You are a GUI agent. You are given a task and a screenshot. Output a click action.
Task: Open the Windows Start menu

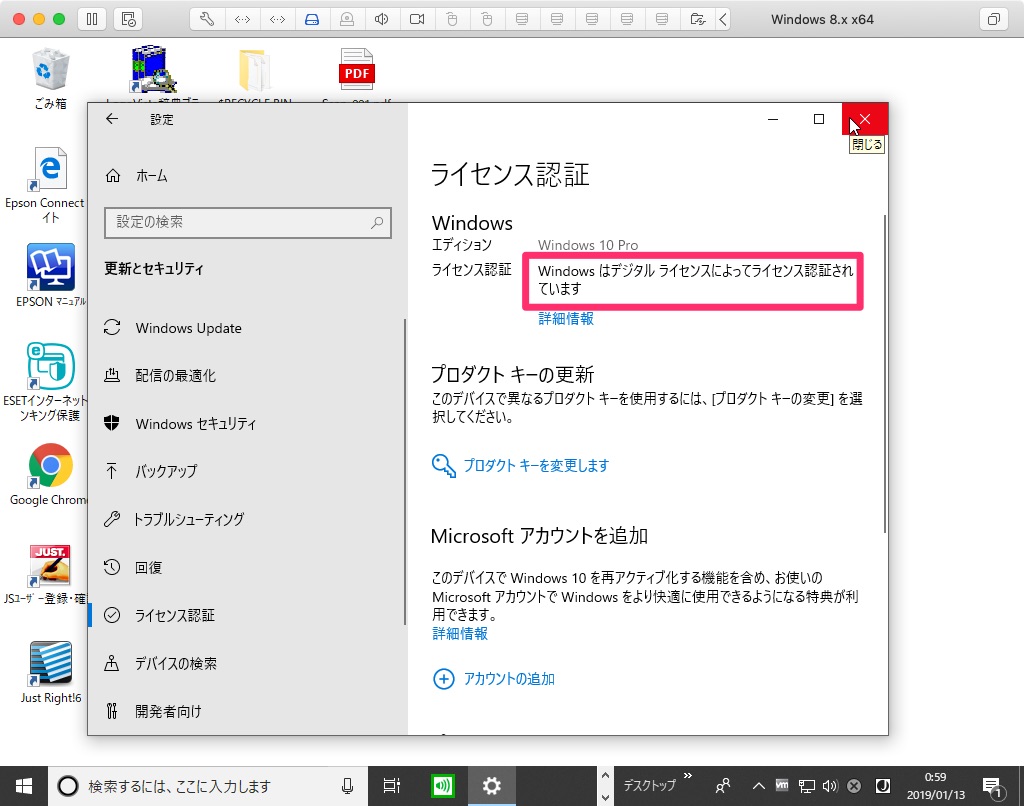[24, 786]
